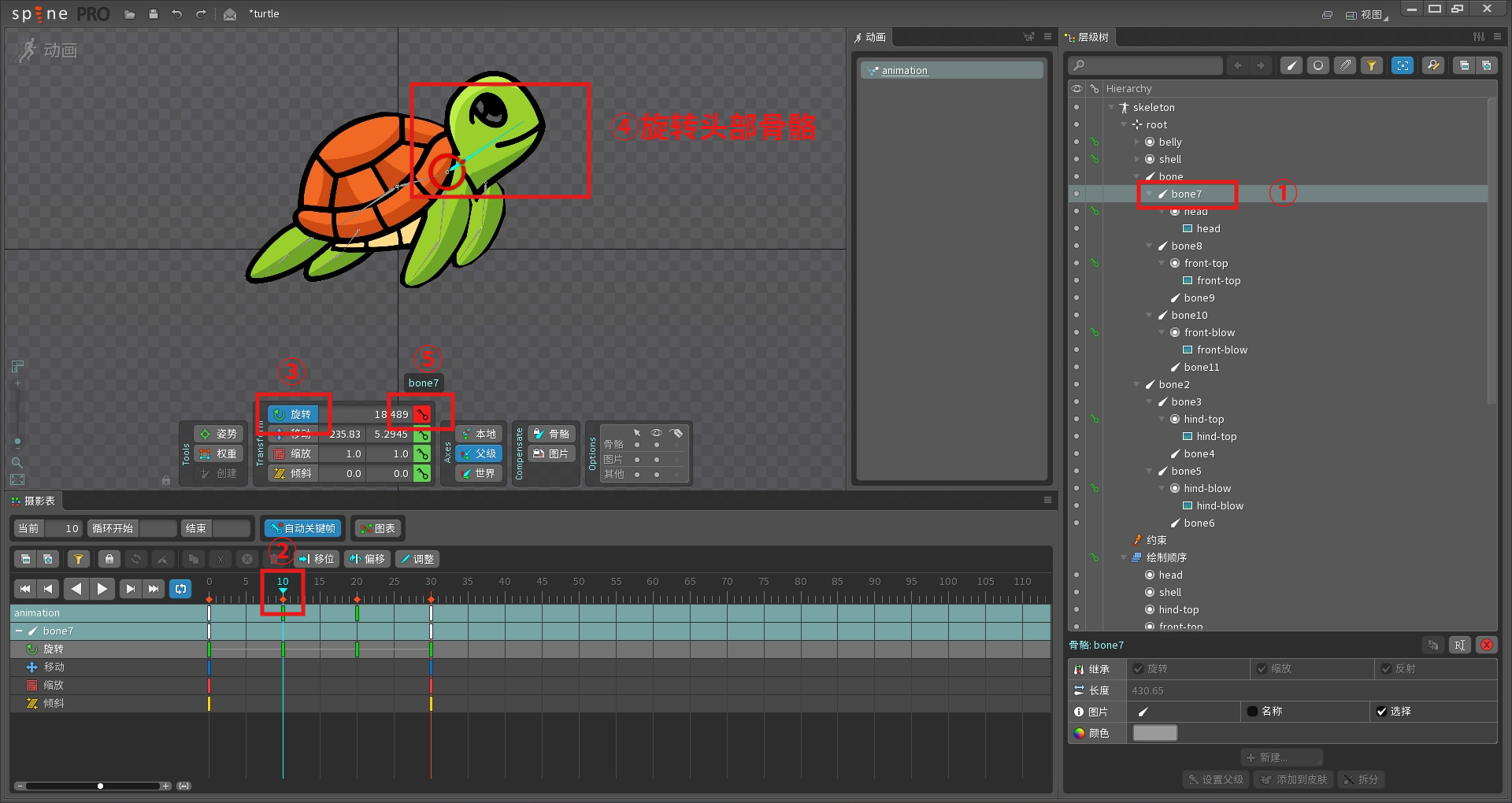This screenshot has width=1512, height=803.
Task: Toggle the Name checkbox for bone7
Action: pos(1252,712)
